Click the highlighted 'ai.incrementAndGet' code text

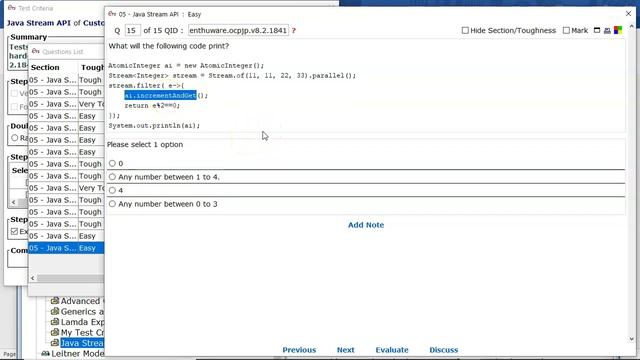160,96
